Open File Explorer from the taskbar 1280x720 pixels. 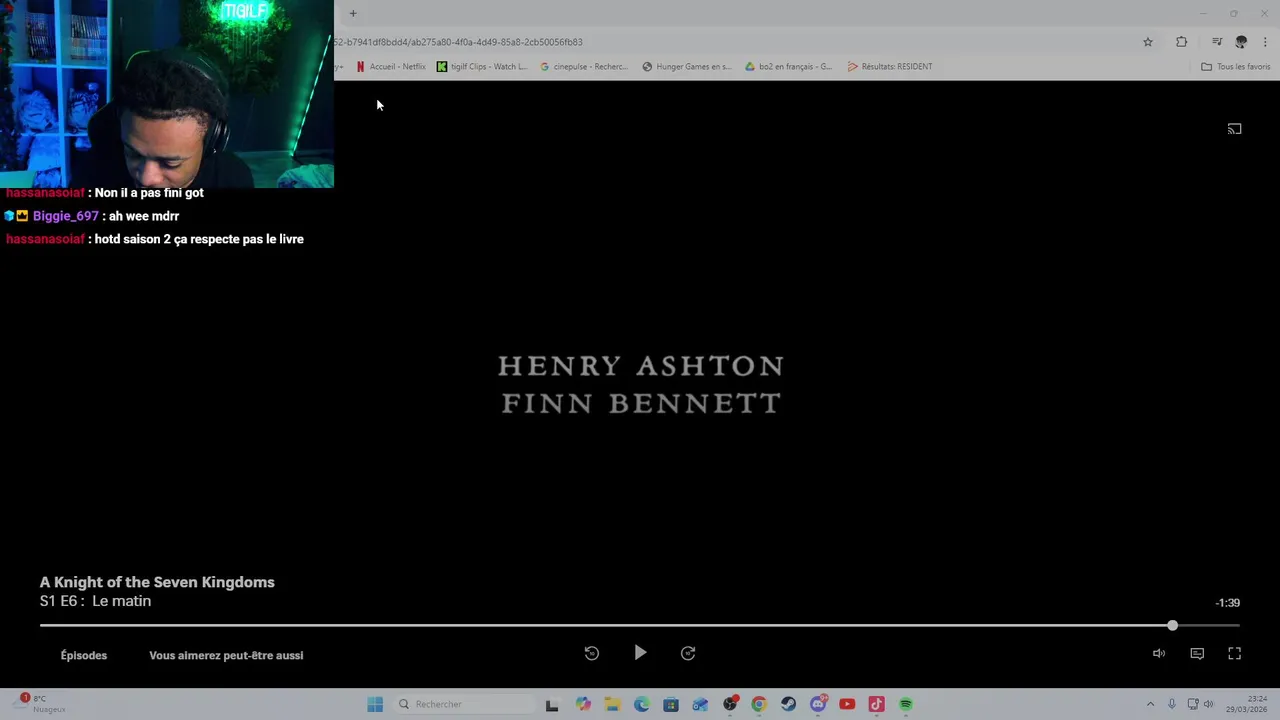(612, 704)
